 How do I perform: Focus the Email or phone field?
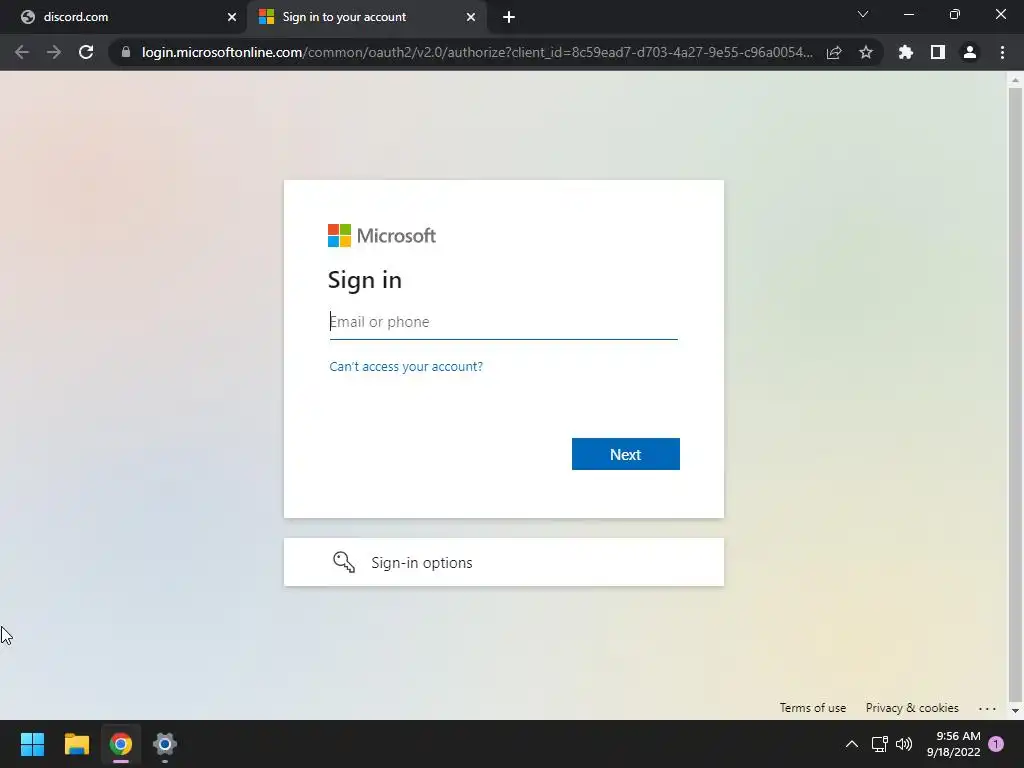(x=504, y=322)
